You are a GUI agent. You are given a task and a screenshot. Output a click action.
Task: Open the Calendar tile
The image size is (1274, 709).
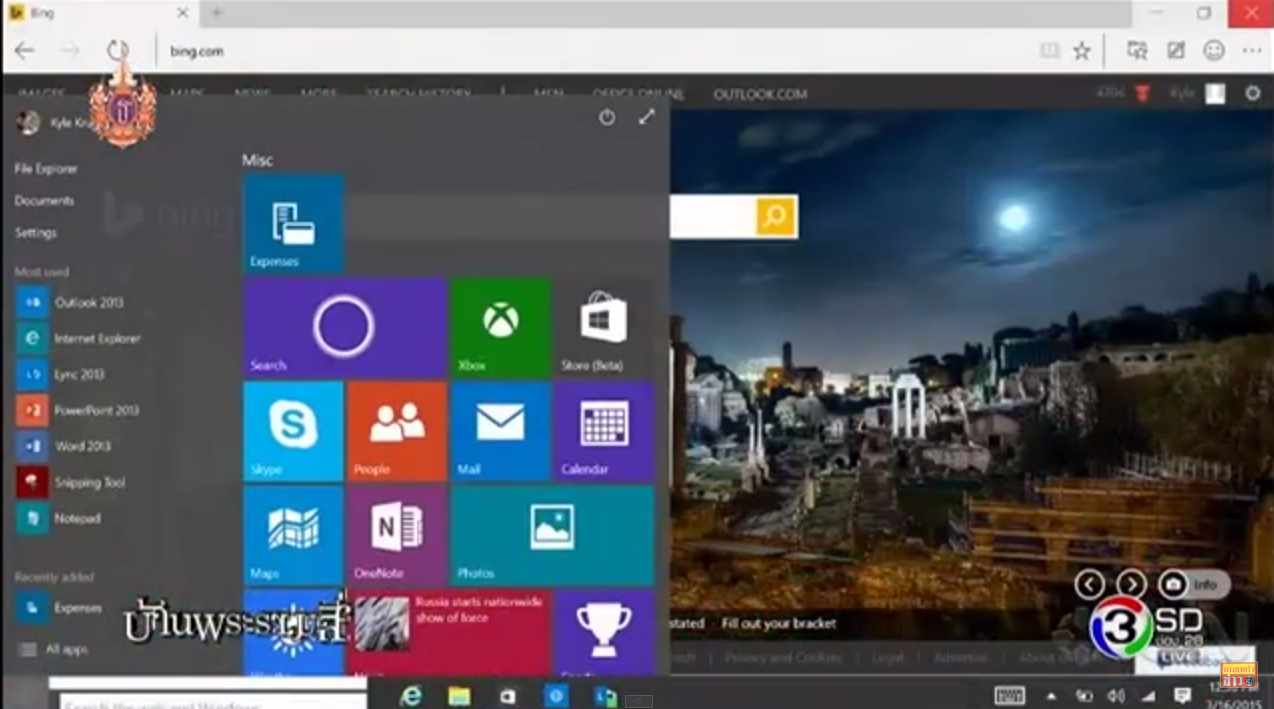603,431
